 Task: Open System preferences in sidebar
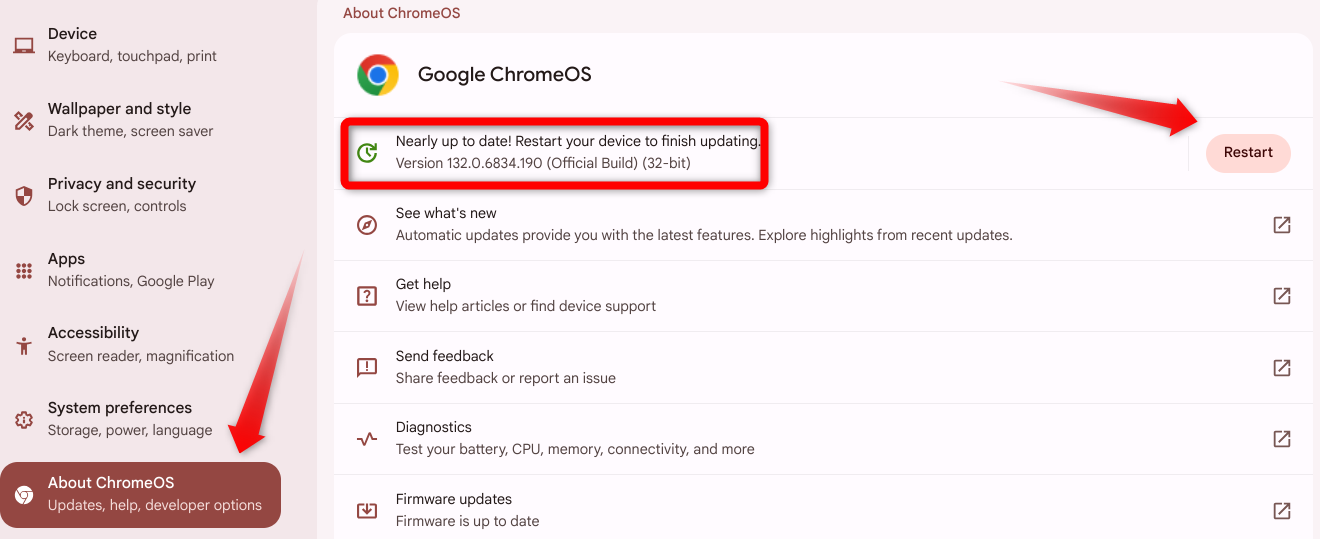click(x=129, y=419)
